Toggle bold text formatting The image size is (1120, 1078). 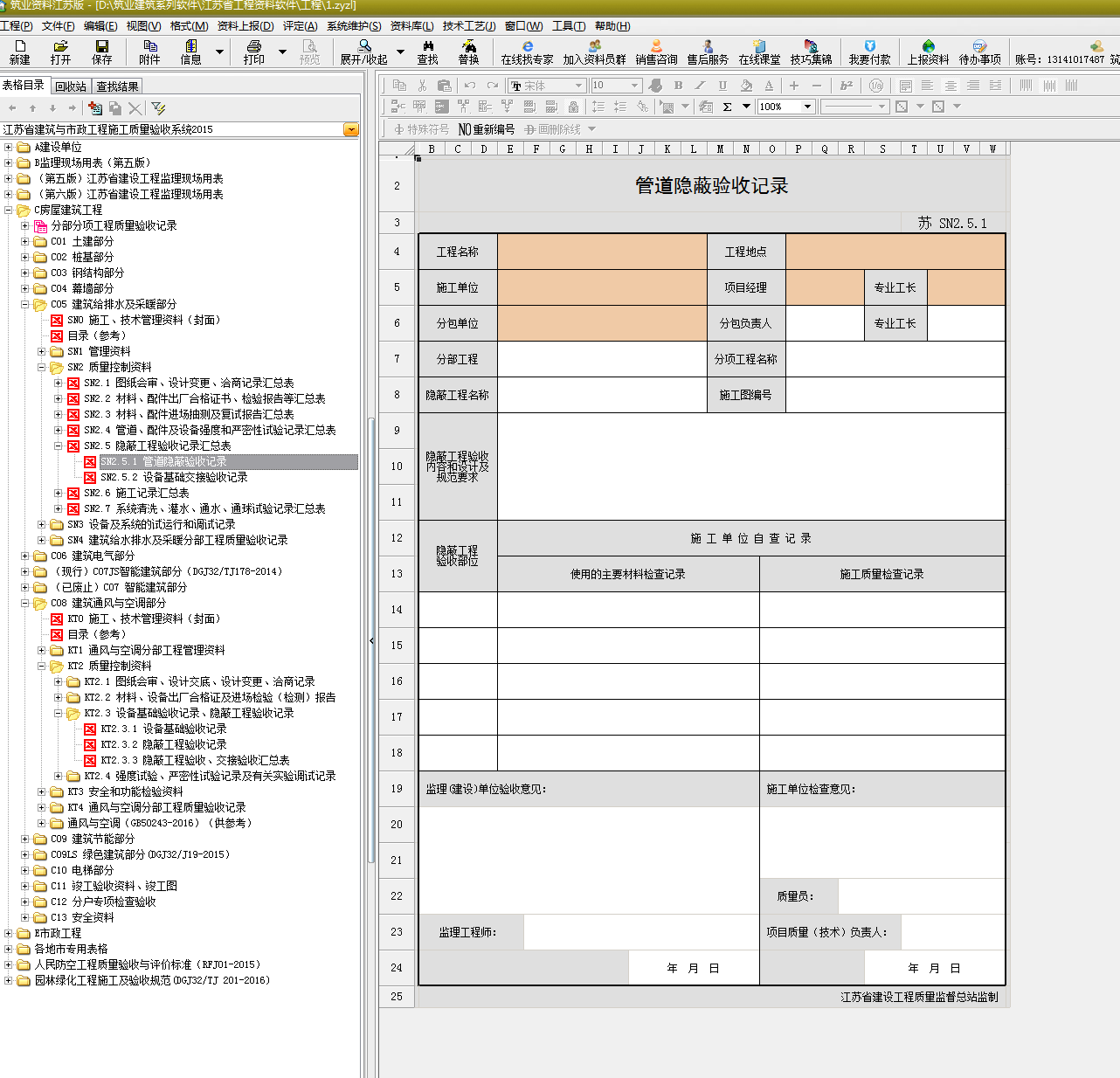(x=678, y=85)
